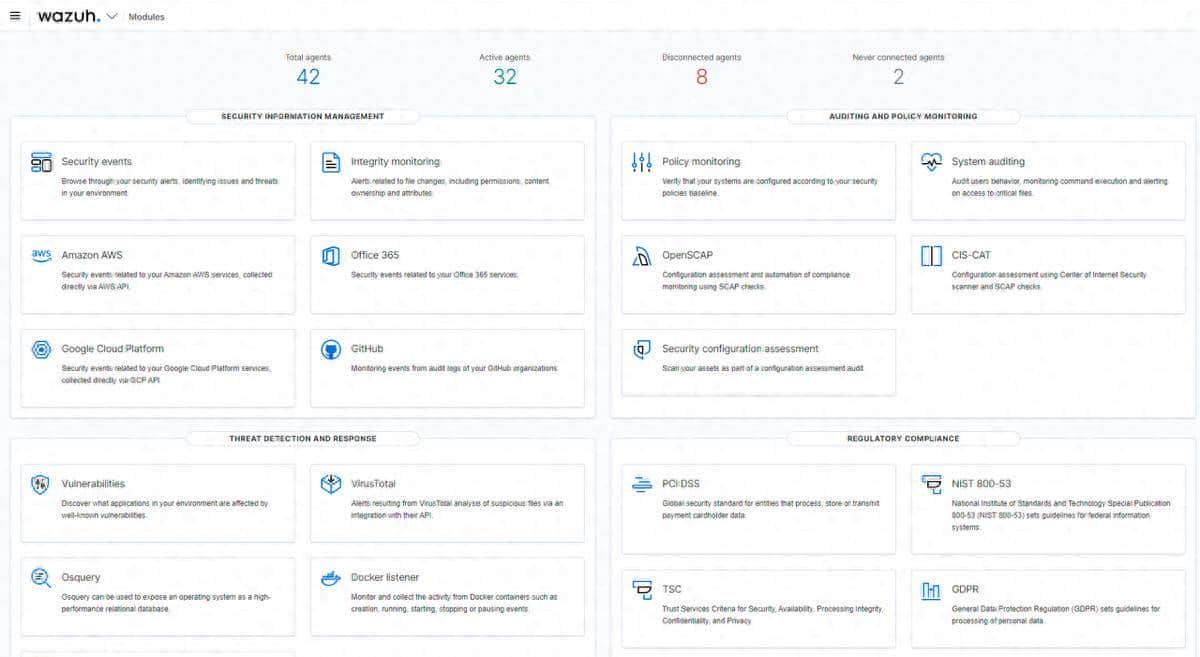Click the Google Cloud Platform icon
The width and height of the screenshot is (1200, 657).
[41, 350]
